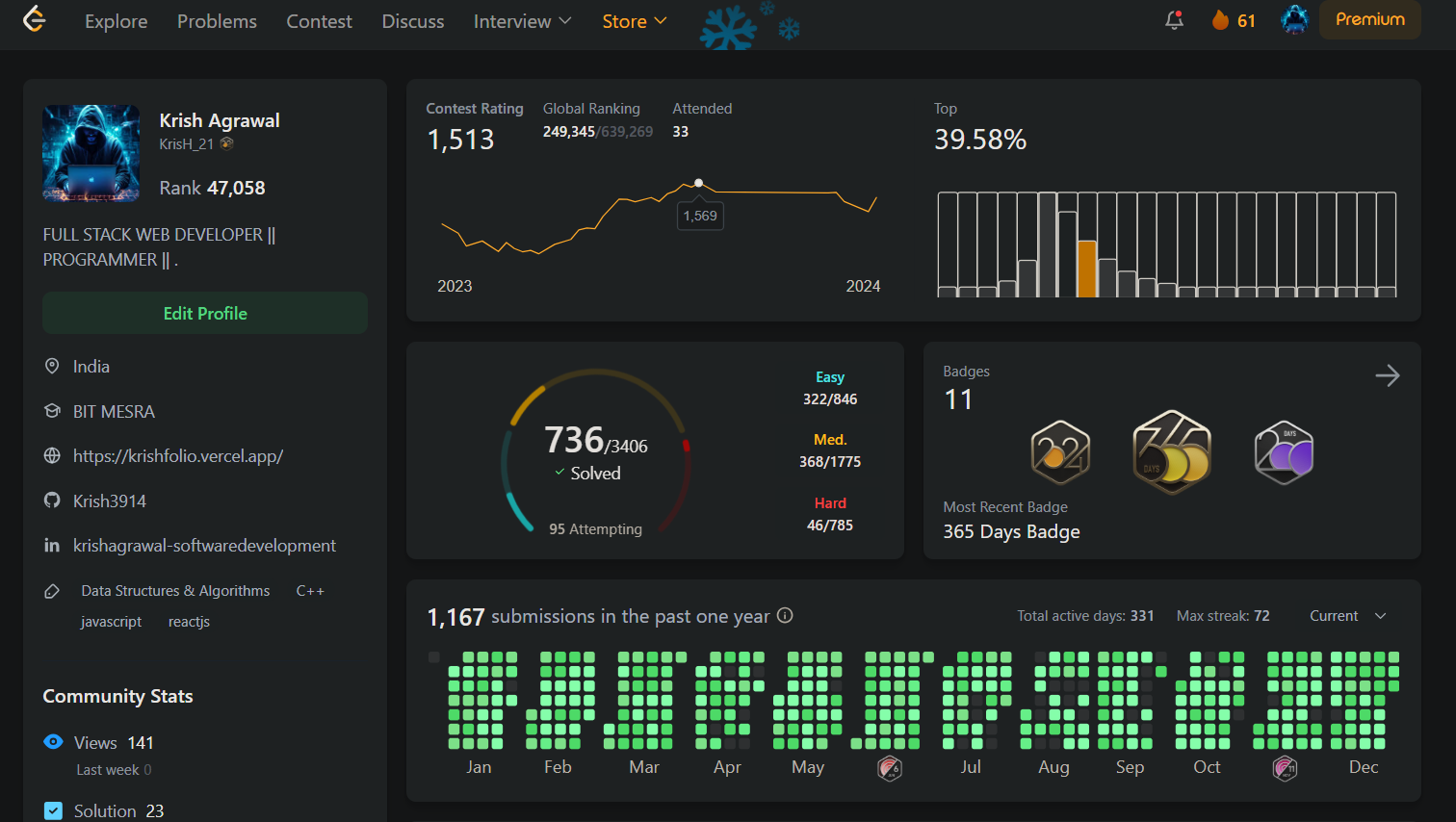Click Rank 47,058 text

(x=212, y=188)
